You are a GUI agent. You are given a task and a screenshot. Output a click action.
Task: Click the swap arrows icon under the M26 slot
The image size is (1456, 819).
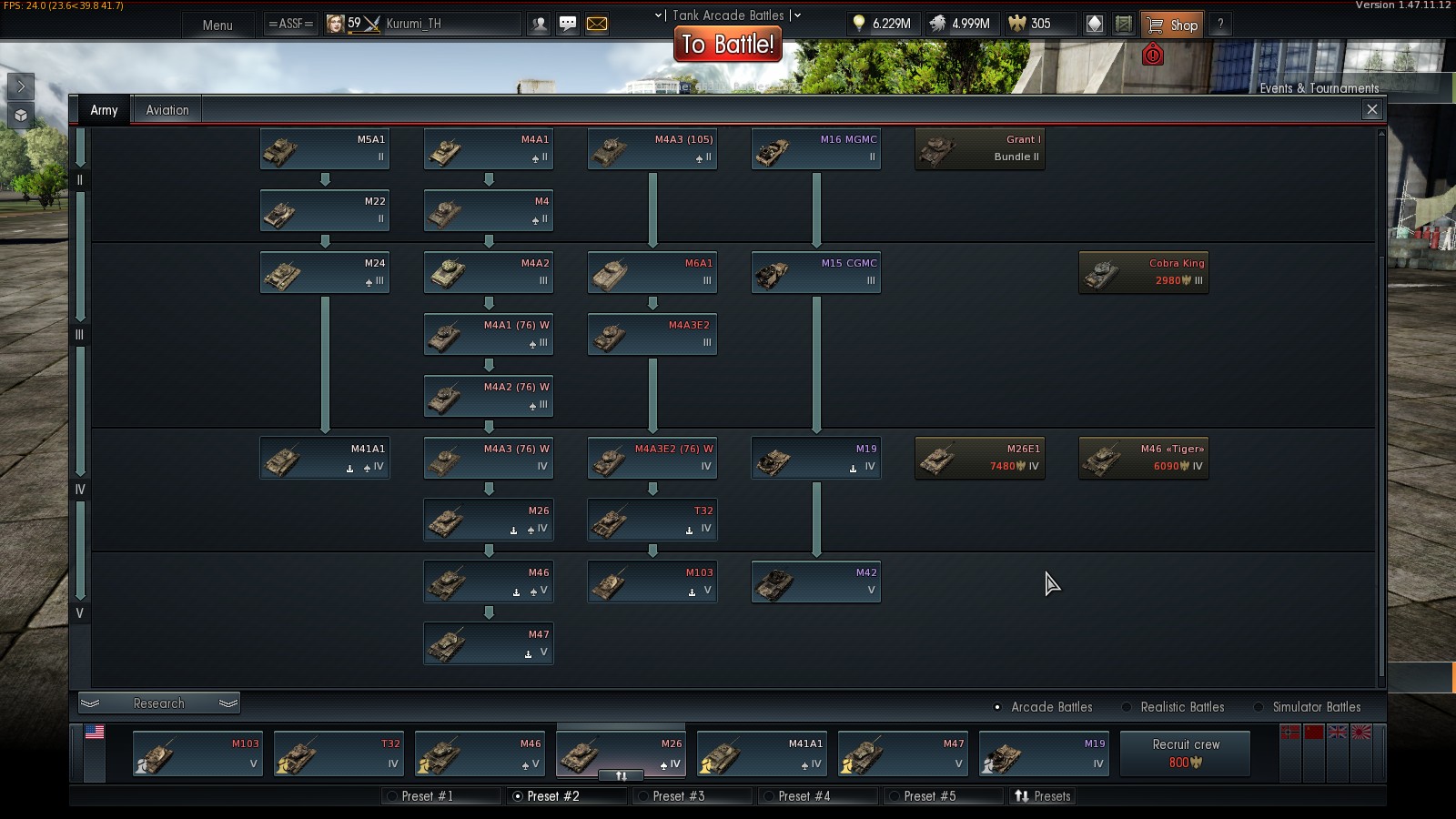point(622,775)
